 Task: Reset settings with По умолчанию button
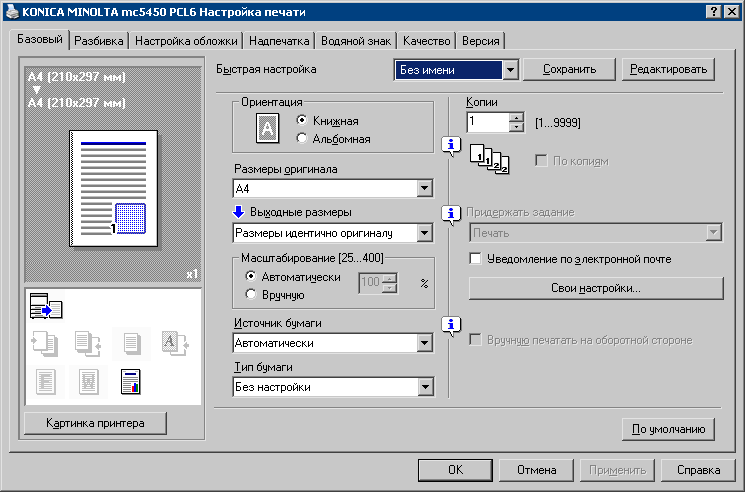[668, 429]
